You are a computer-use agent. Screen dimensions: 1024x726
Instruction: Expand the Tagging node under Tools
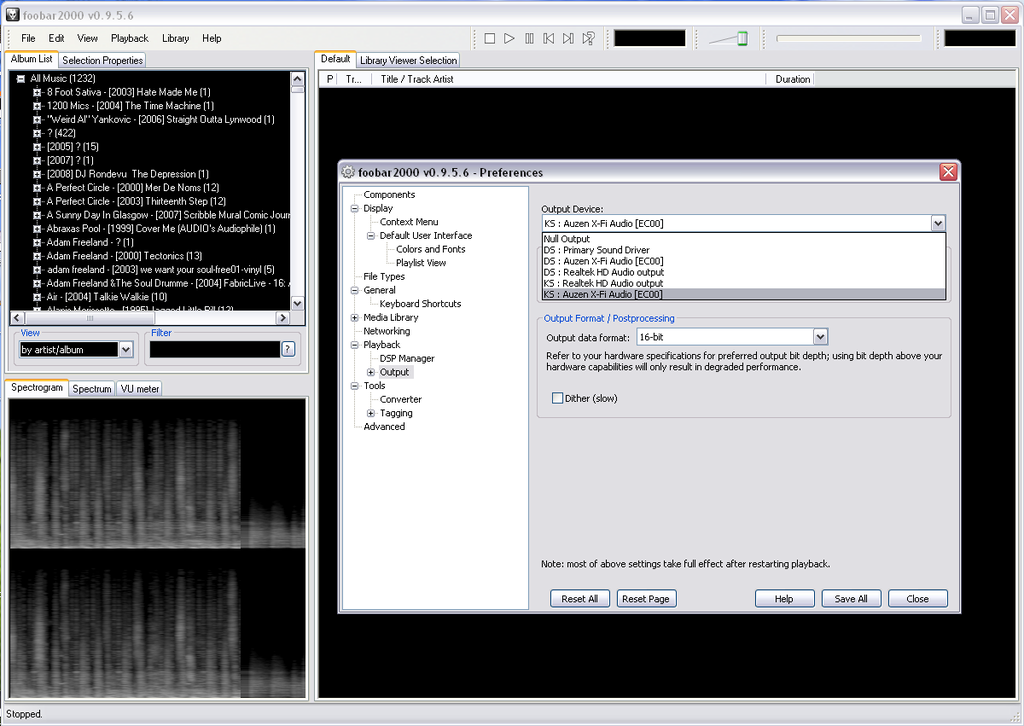click(x=371, y=413)
